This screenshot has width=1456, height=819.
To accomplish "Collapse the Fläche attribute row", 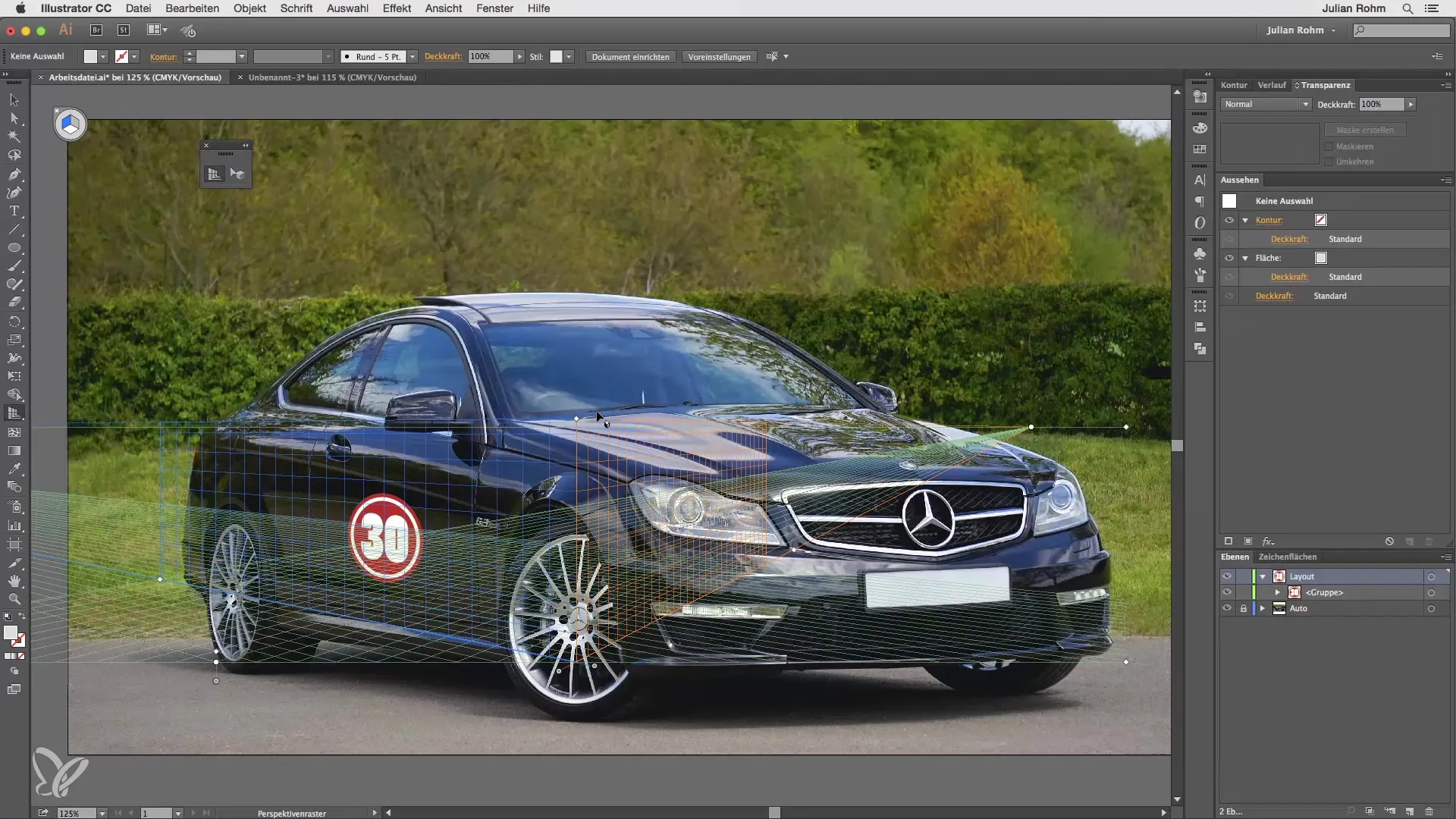I will point(1245,258).
